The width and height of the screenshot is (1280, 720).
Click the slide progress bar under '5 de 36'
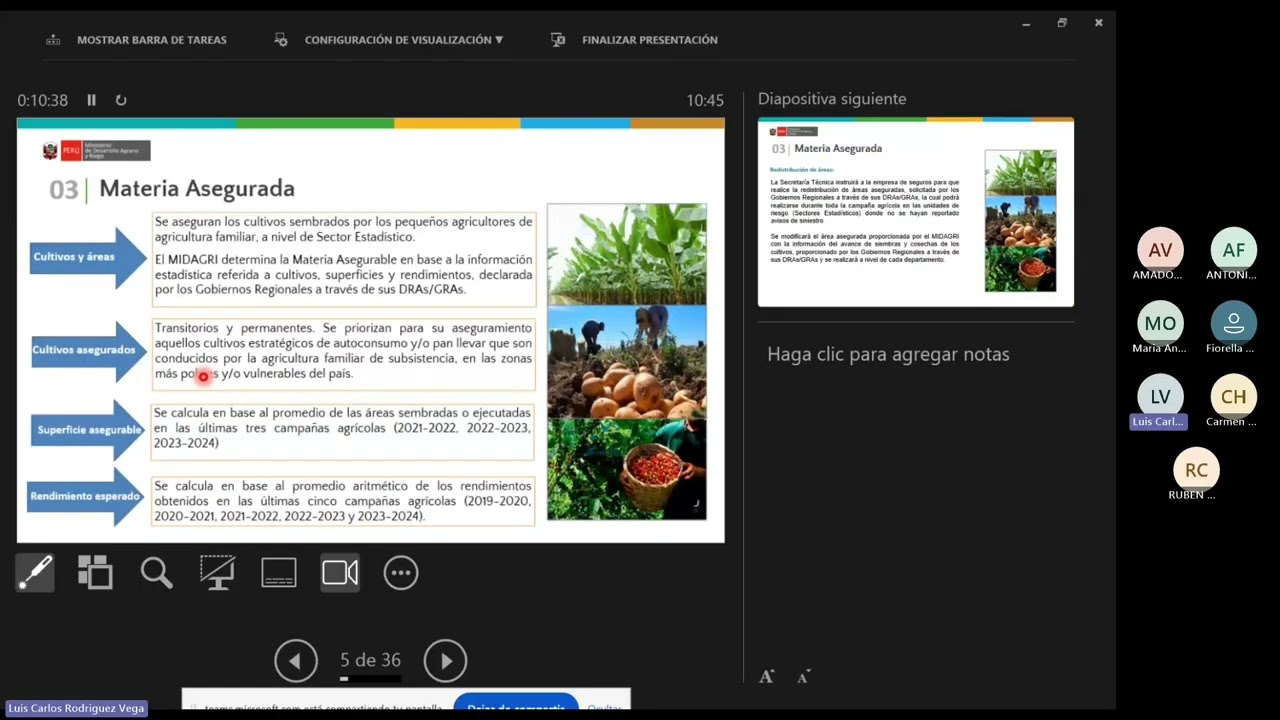370,679
